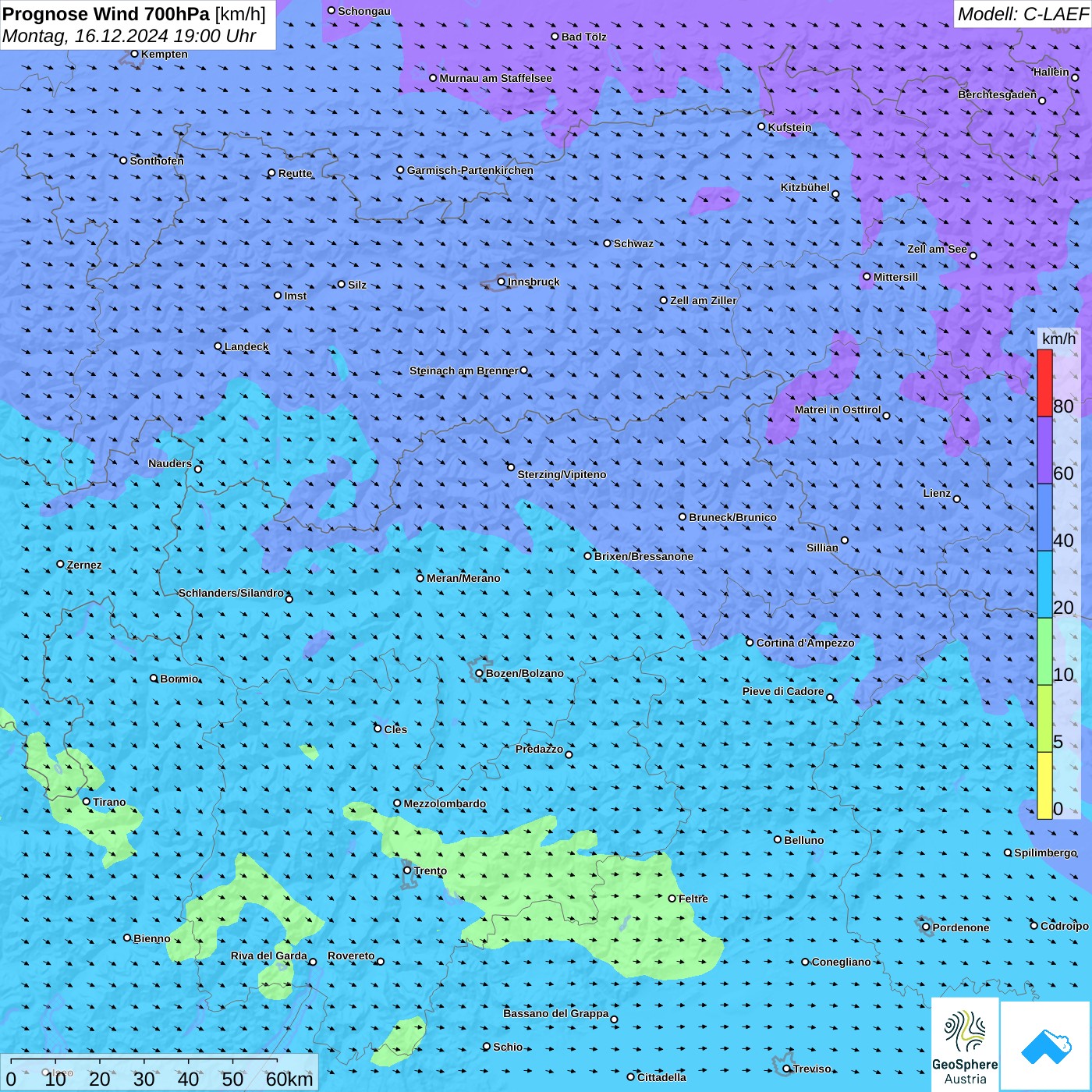
Task: Click the Riva del Garda location dot
Action: tap(313, 962)
